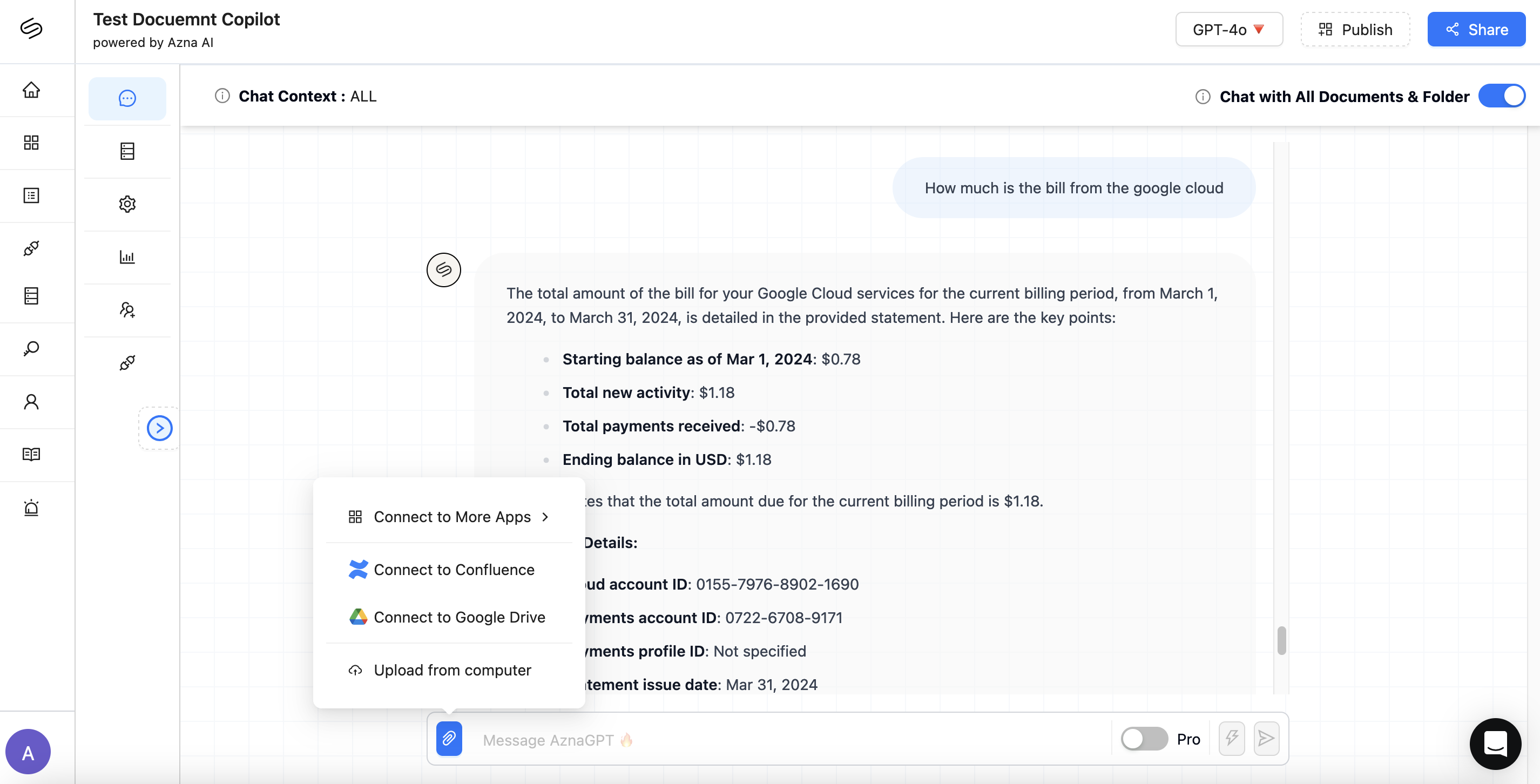Open the chat bubble panel icon
Viewport: 1540px width, 784px height.
pos(127,98)
